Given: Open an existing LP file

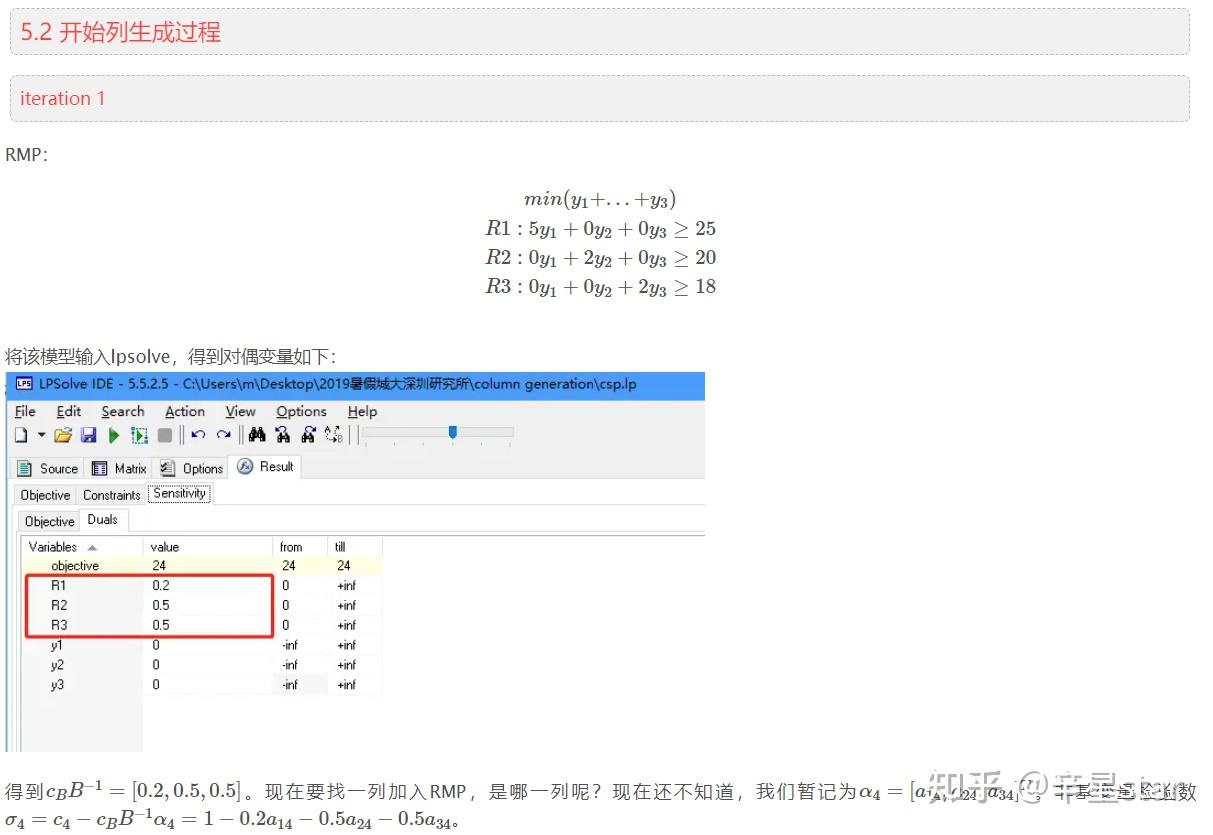Looking at the screenshot, I should tap(63, 434).
